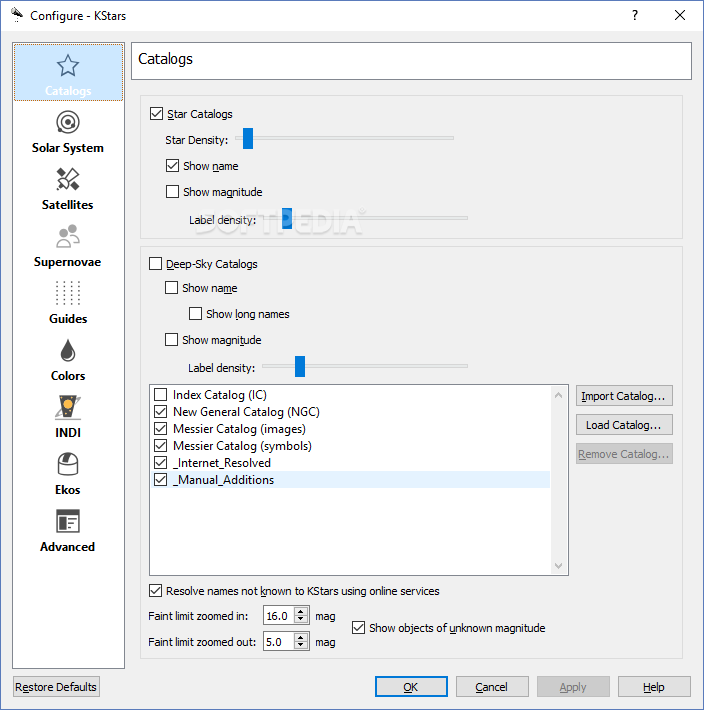Image resolution: width=704 pixels, height=710 pixels.
Task: Open Supernovae settings icon
Action: point(68,236)
